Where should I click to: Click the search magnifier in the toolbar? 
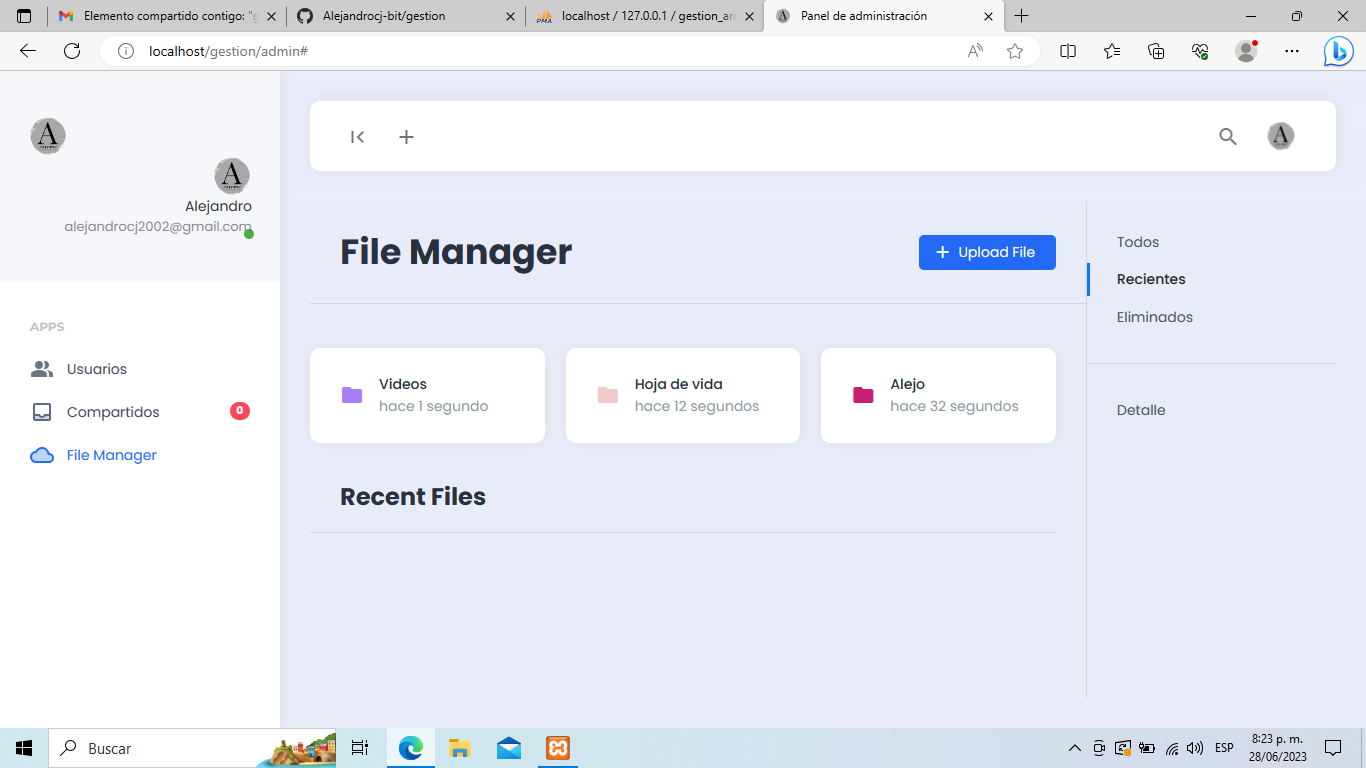1227,137
